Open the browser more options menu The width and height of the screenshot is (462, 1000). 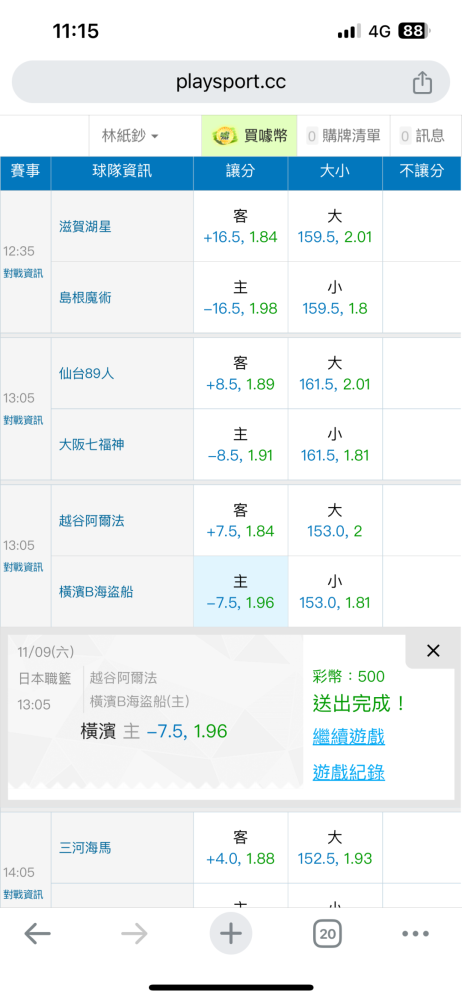(x=415, y=934)
